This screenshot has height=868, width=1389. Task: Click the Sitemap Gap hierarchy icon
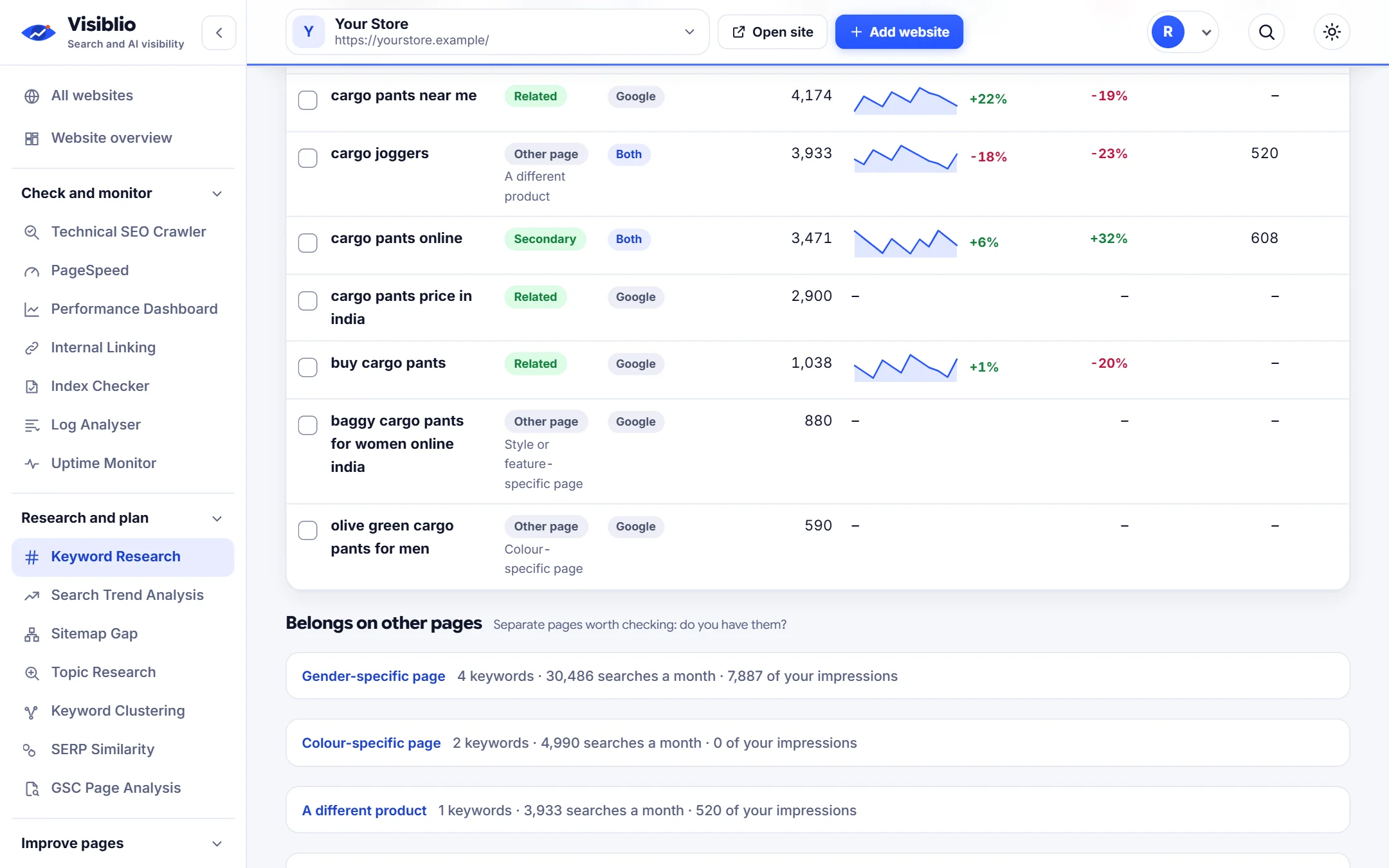pyautogui.click(x=32, y=634)
